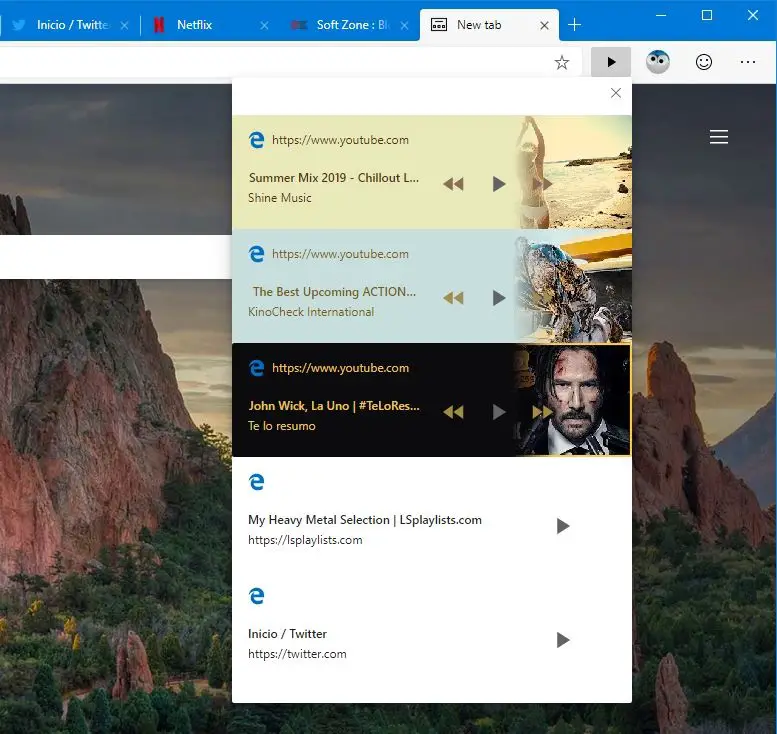
Task: Click The Best Upcoming ACTION title
Action: point(334,292)
